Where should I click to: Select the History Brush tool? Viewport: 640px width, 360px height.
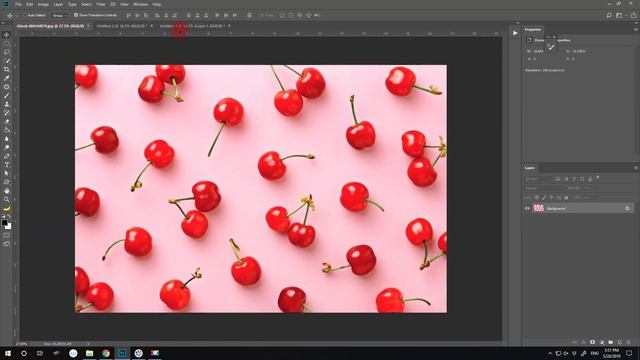click(x=7, y=113)
